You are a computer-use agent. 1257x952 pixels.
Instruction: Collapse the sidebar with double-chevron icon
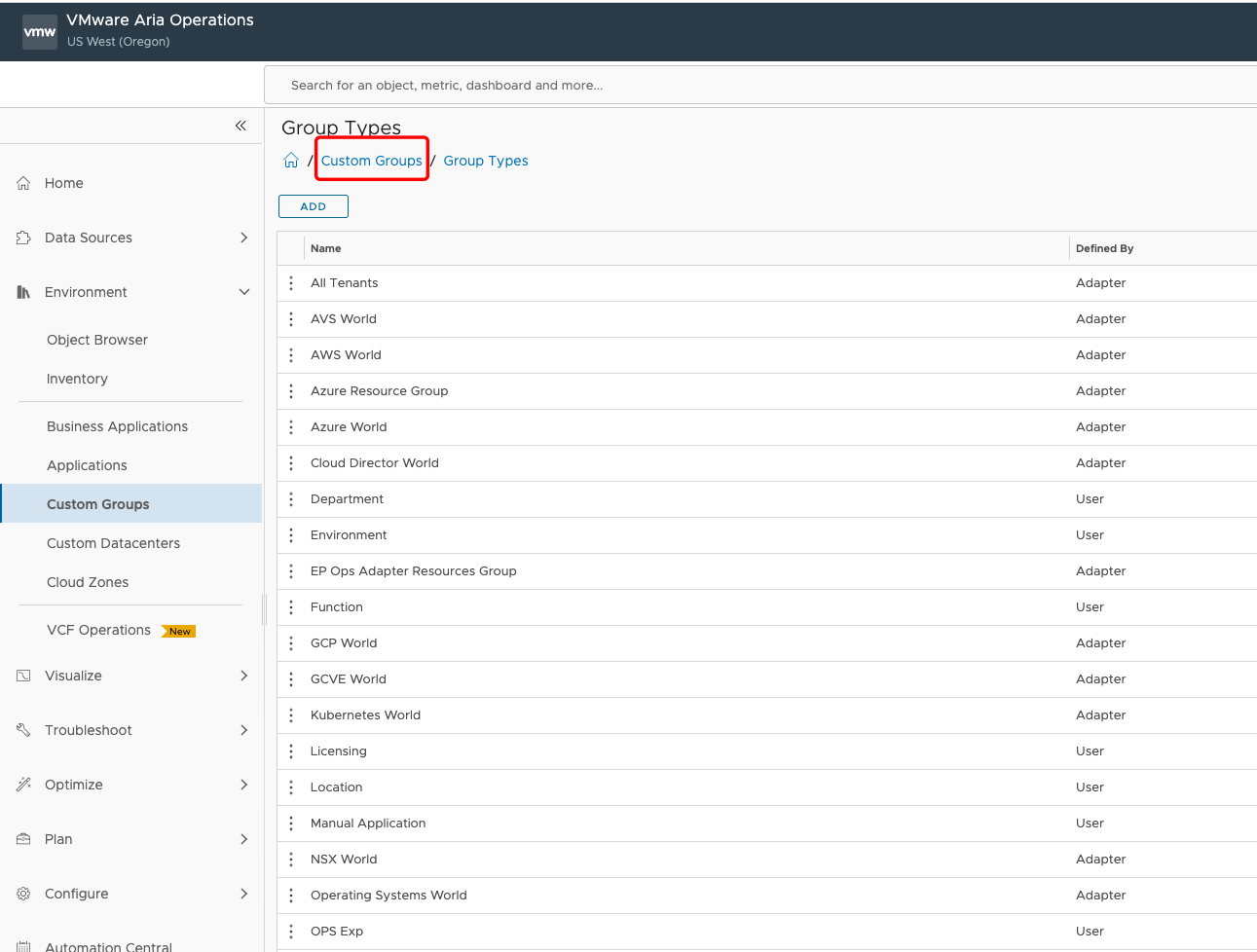(x=240, y=126)
